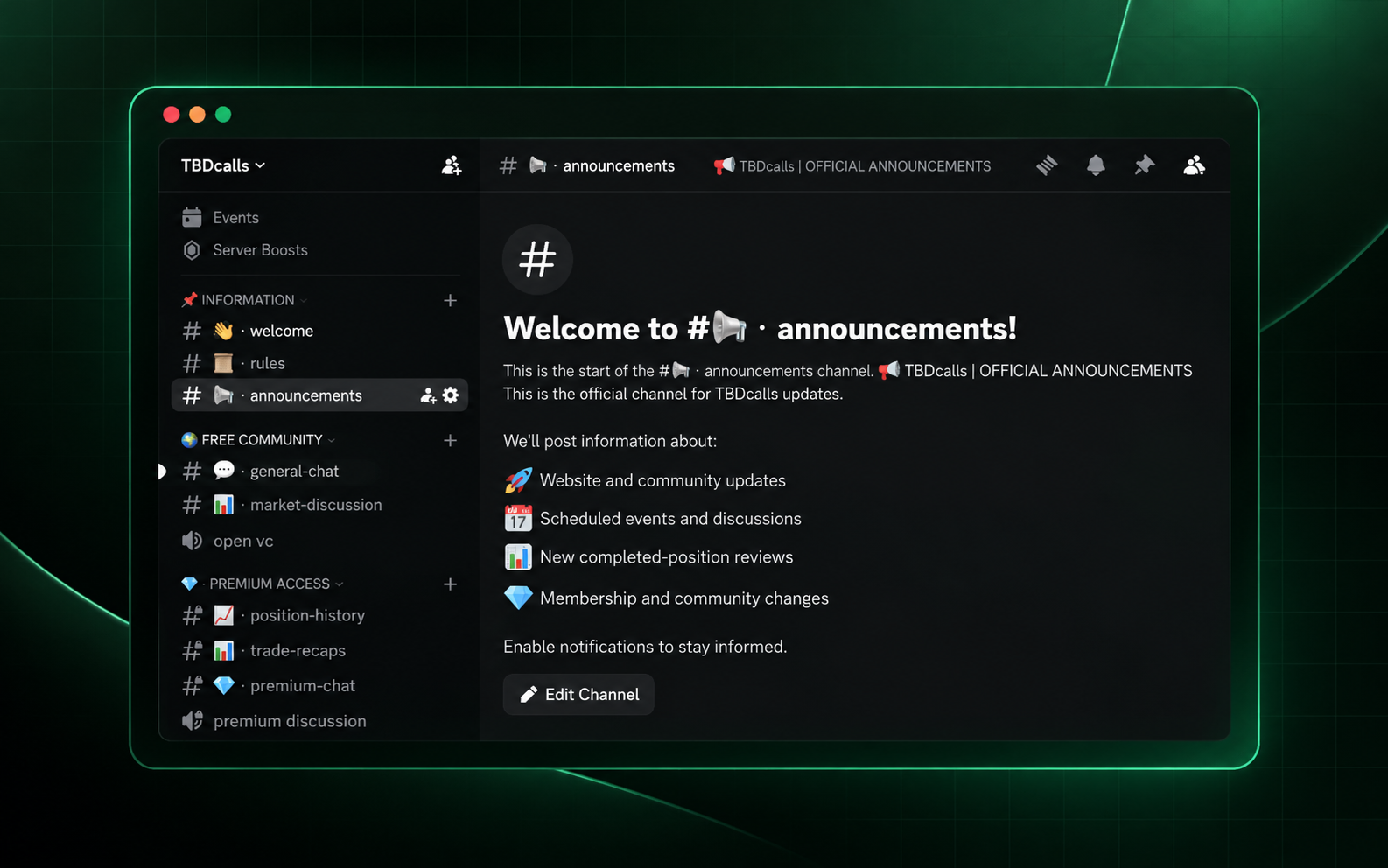Viewport: 1388px width, 868px height.
Task: Collapse the PREMIUM ACCESS category
Action: tap(263, 584)
